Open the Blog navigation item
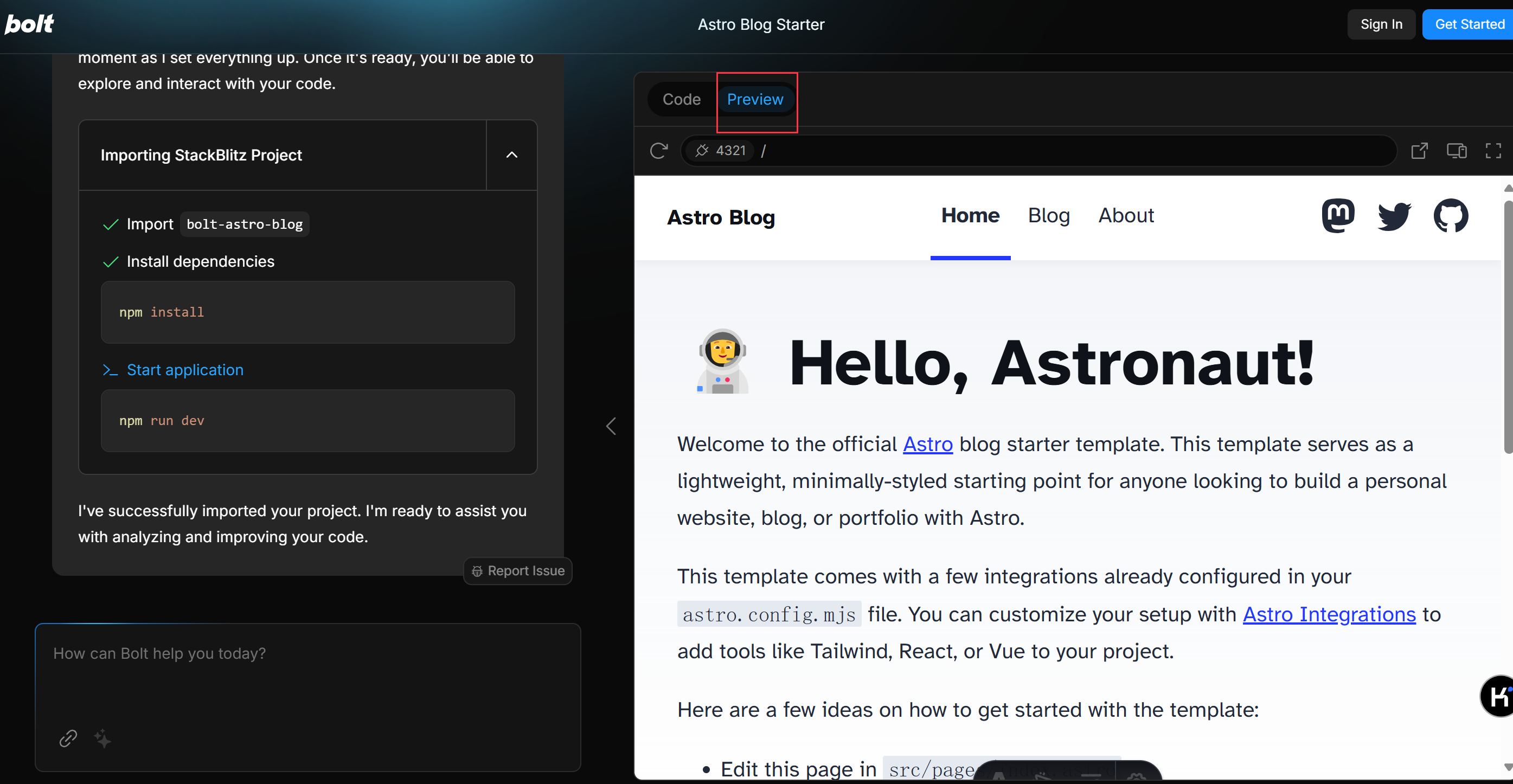This screenshot has height=784, width=1513. 1048,216
